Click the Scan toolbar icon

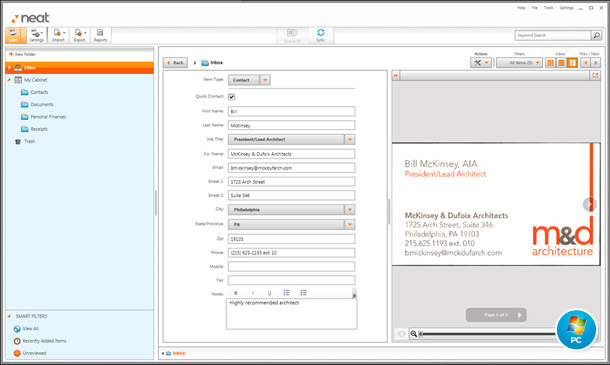click(x=13, y=35)
